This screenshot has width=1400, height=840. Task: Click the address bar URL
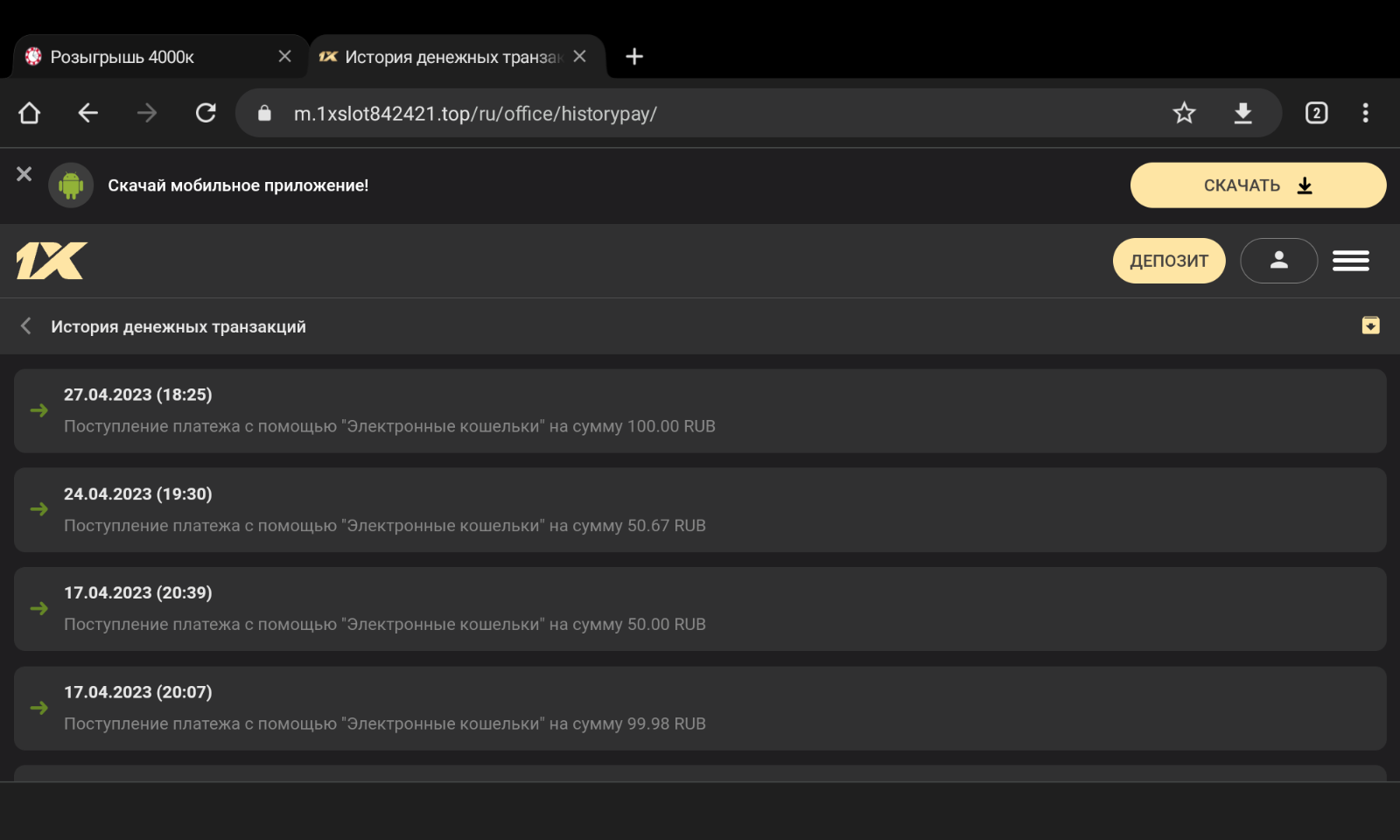475,114
